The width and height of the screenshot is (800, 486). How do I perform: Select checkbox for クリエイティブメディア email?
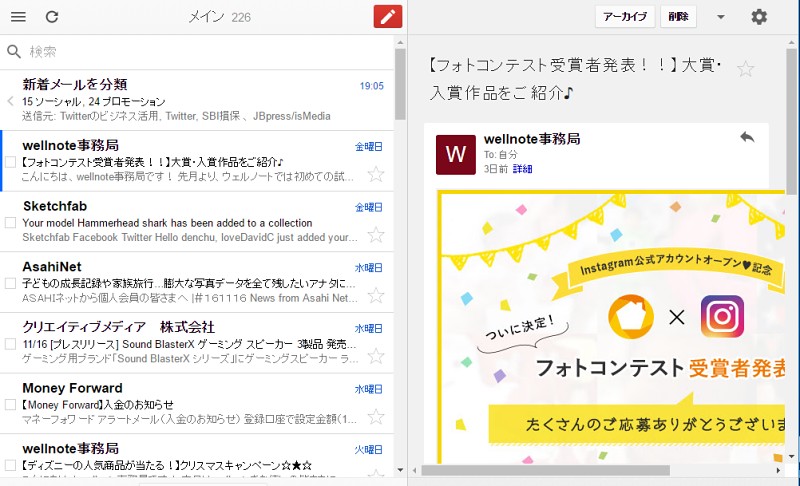click(10, 344)
